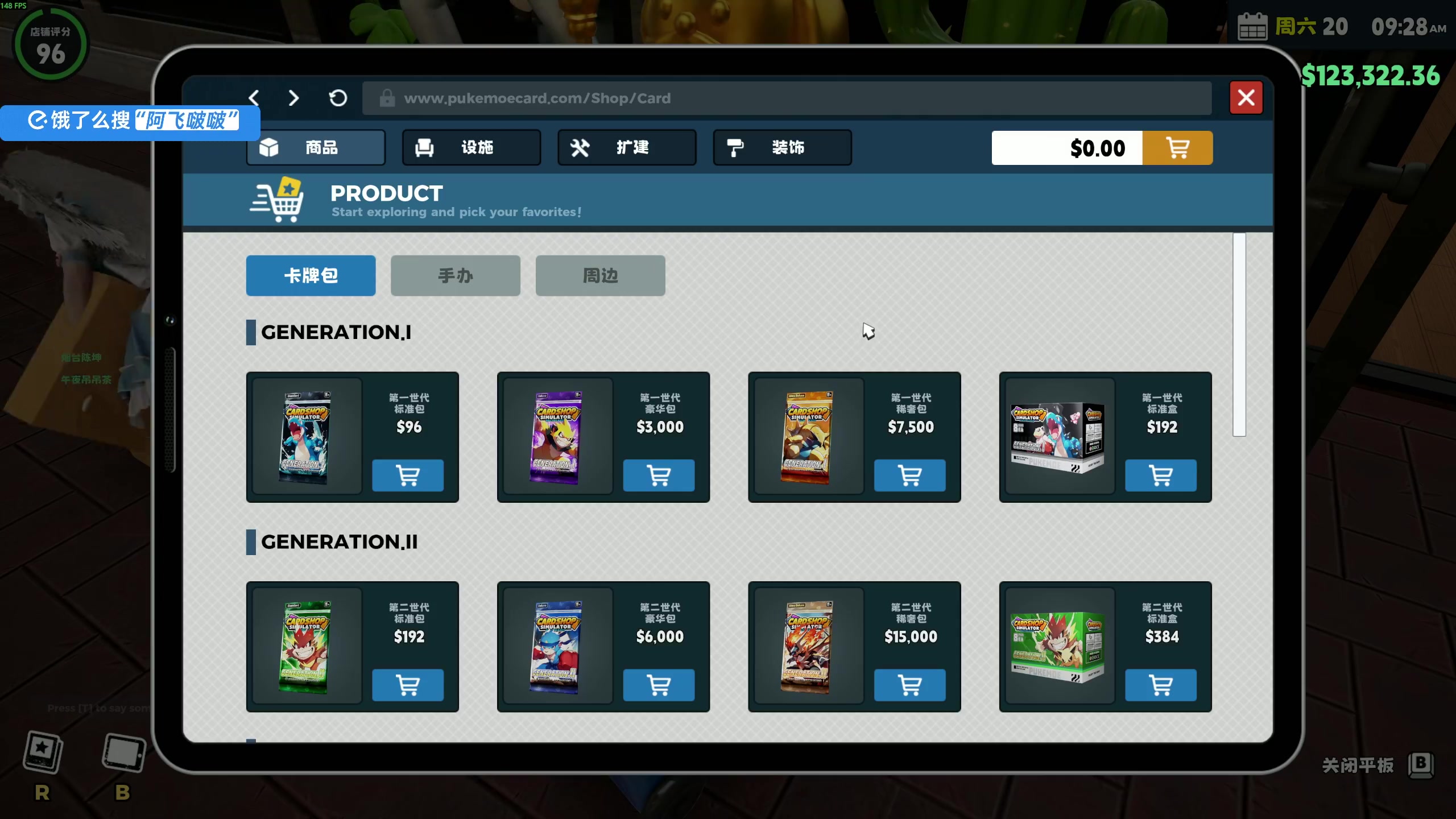Click the Generation II luxury fire pack image
1456x819 pixels.
click(x=808, y=647)
